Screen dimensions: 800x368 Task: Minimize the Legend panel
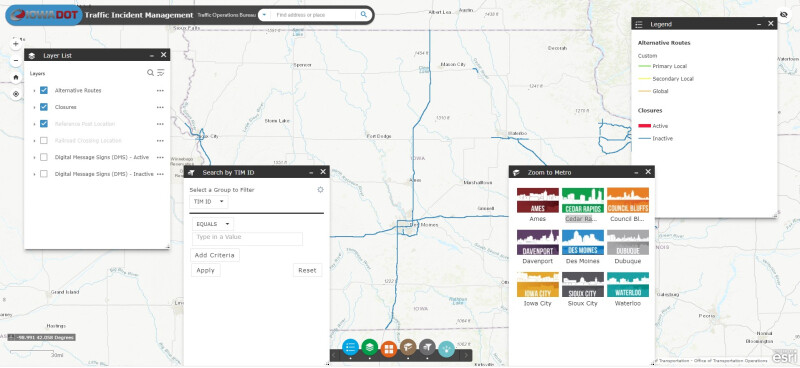[x=760, y=23]
